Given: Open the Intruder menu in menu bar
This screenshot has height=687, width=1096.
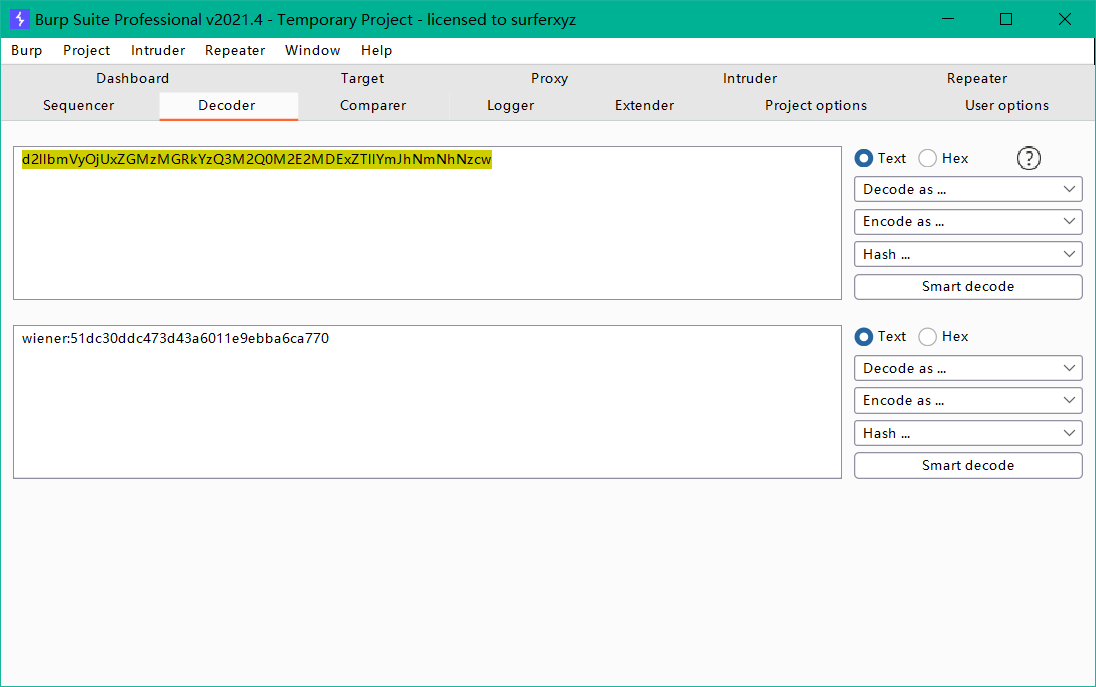Looking at the screenshot, I should point(158,50).
